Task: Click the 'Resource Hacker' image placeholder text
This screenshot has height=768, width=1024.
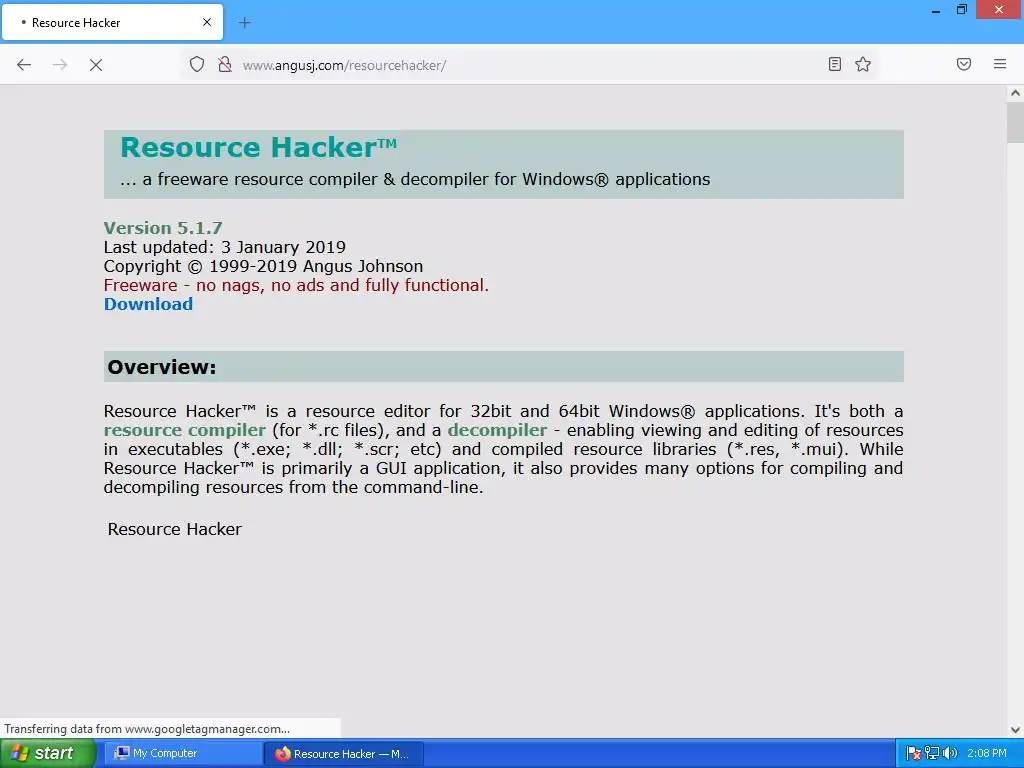Action: pos(174,530)
